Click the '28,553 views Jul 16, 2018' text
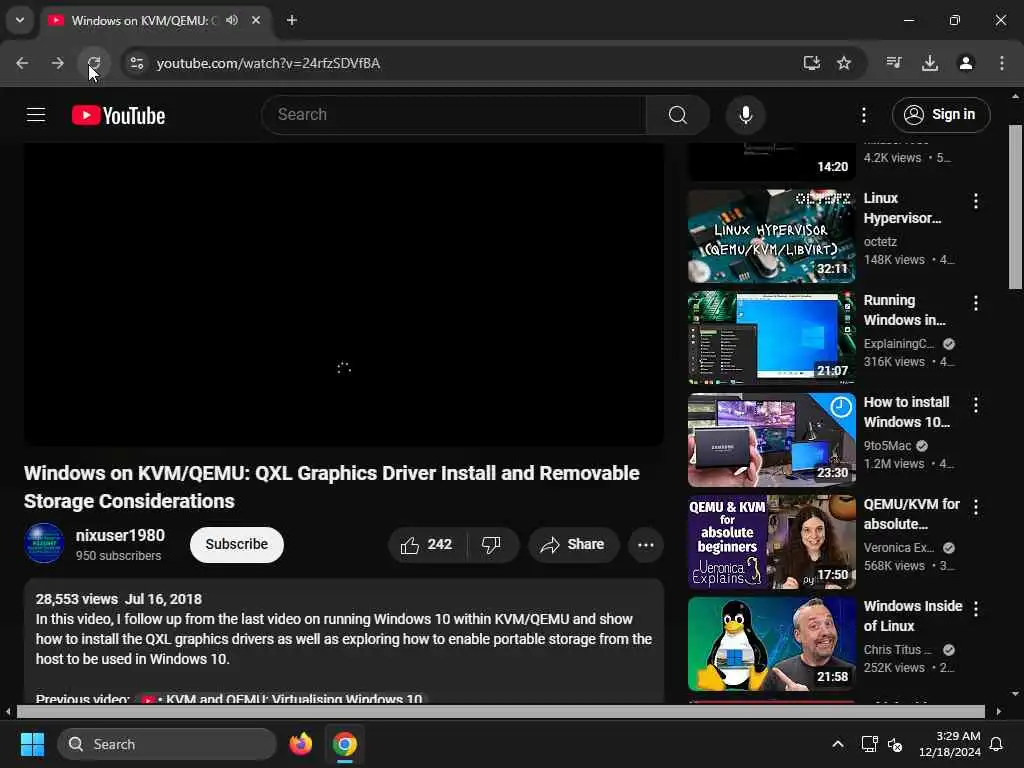 click(119, 599)
